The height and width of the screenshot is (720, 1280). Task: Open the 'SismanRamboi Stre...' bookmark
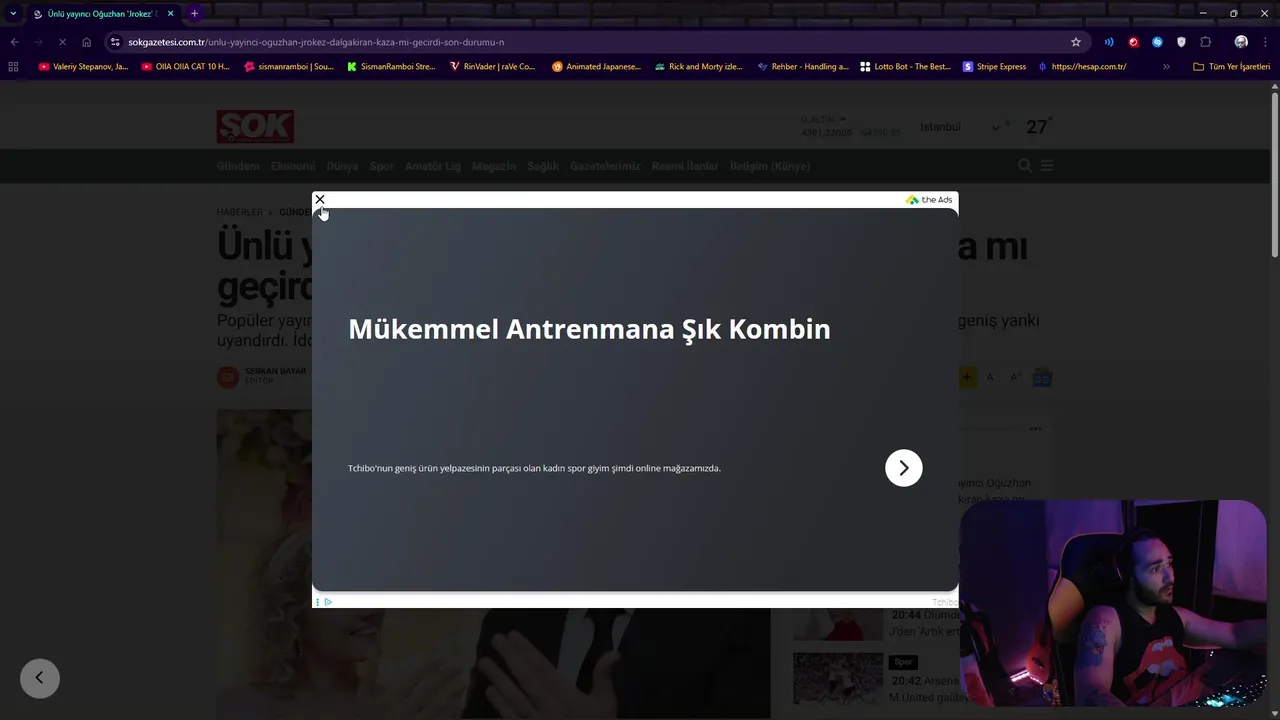pyautogui.click(x=391, y=67)
